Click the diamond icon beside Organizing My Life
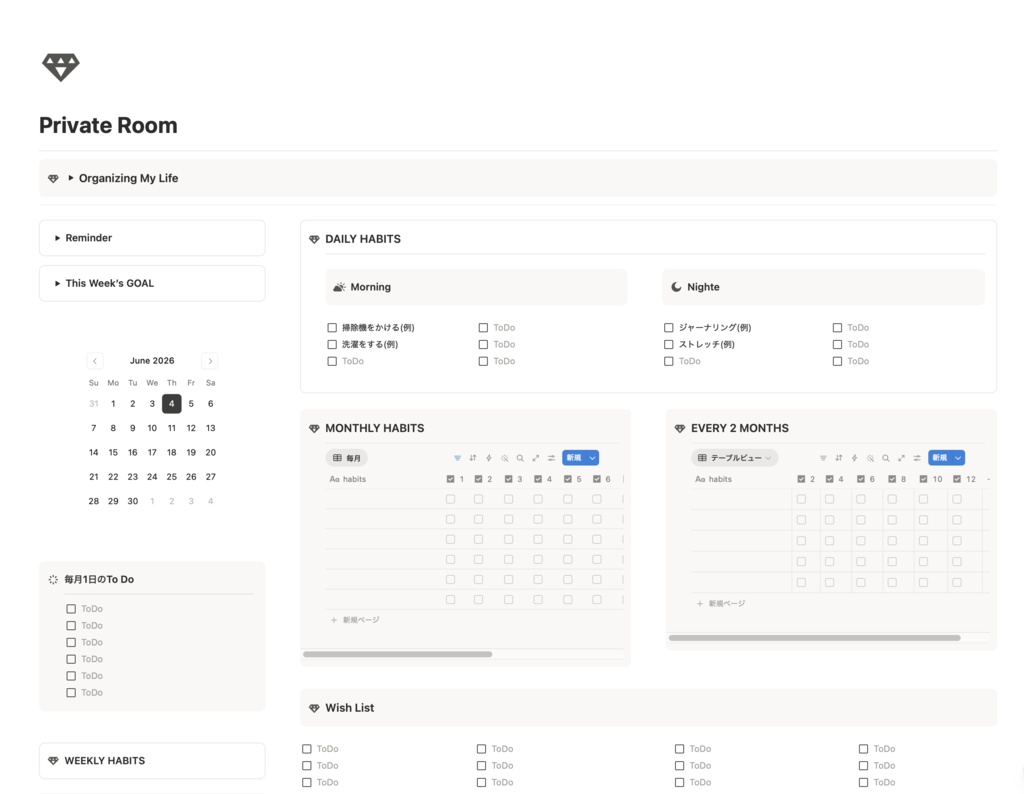The height and width of the screenshot is (794, 1024). pos(54,178)
